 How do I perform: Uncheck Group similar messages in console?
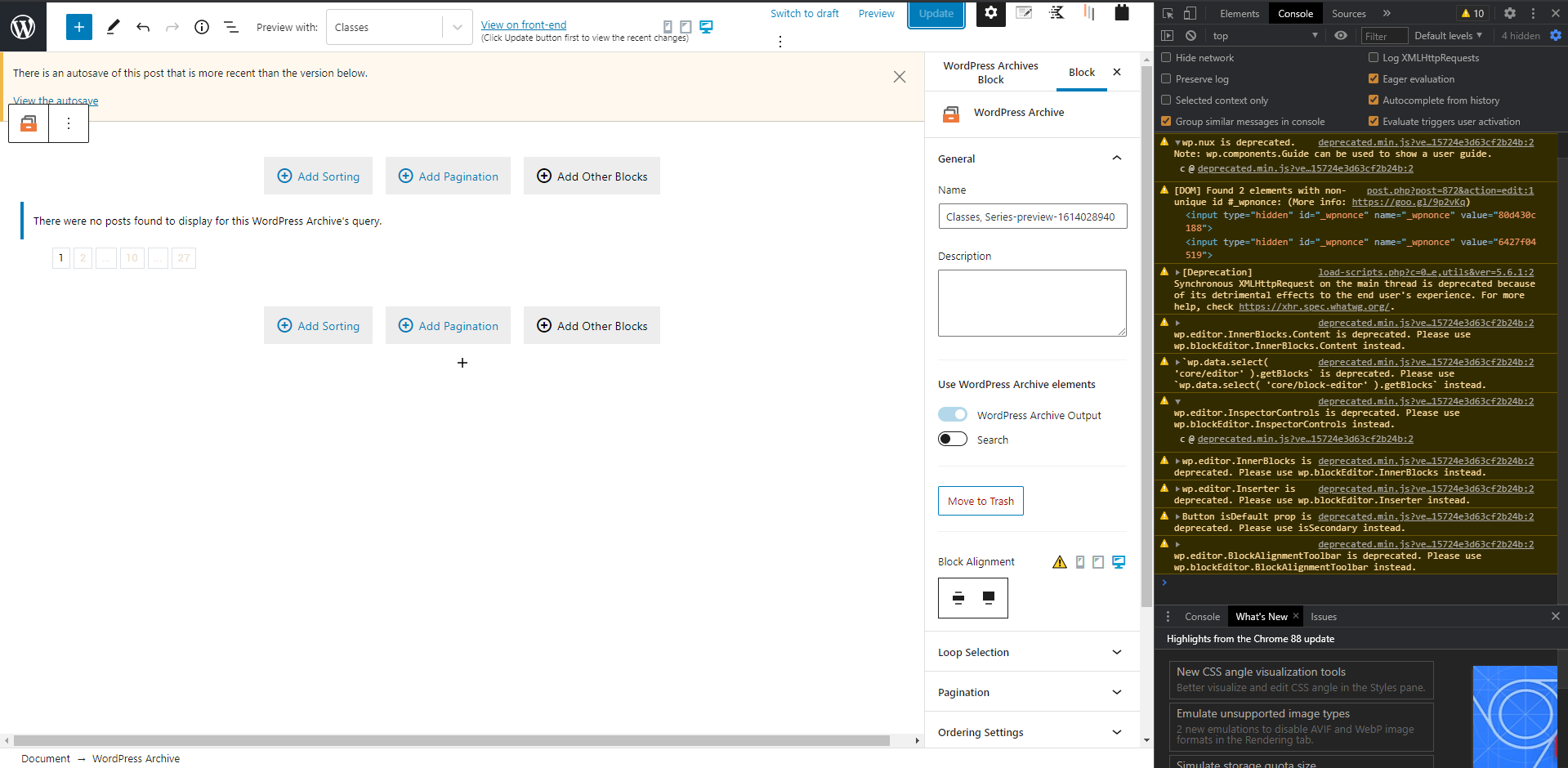[x=1167, y=122]
